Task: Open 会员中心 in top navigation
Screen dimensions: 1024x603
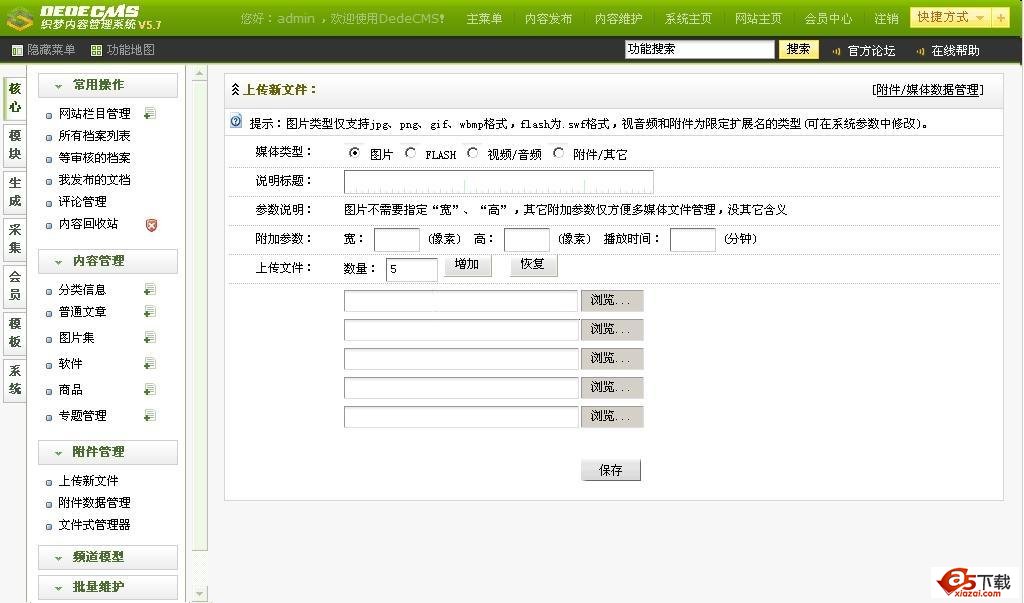Action: pos(828,19)
